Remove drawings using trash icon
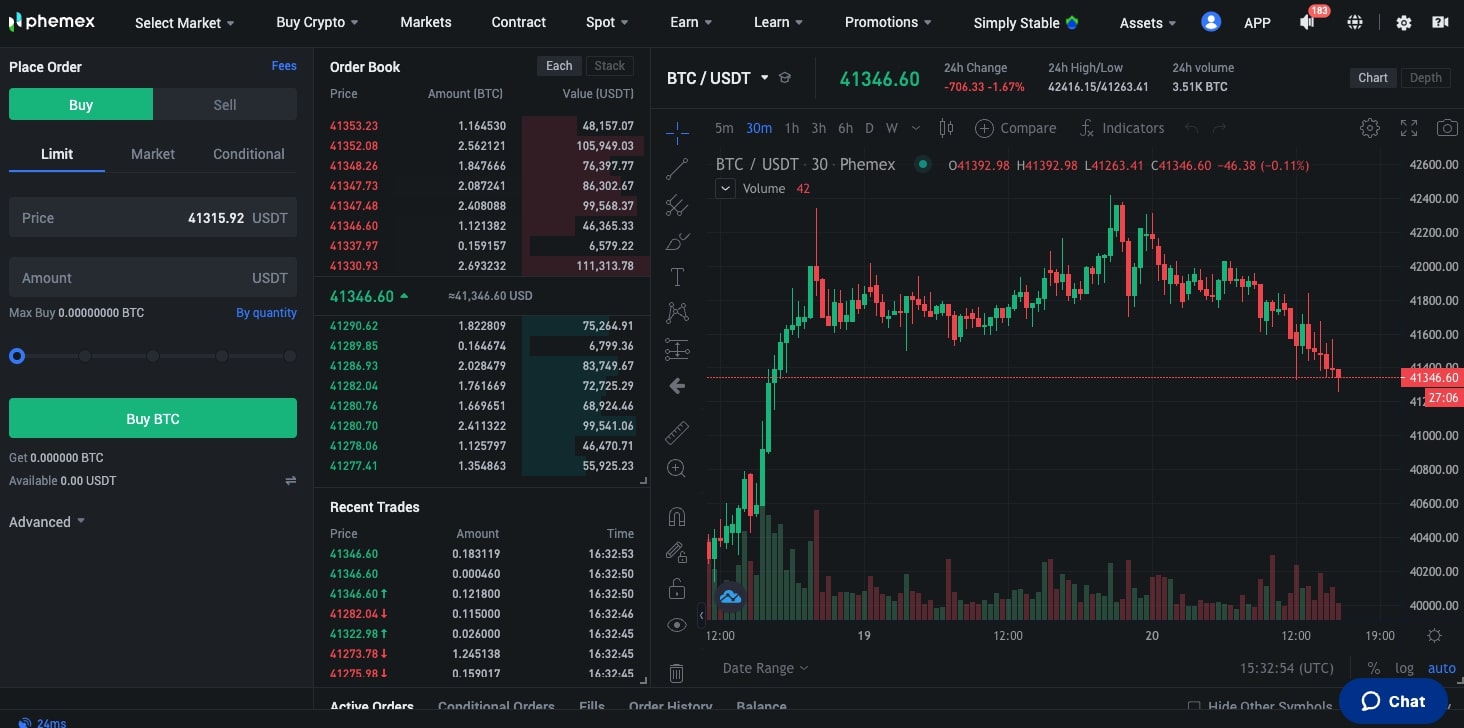This screenshot has height=728, width=1464. (x=677, y=673)
